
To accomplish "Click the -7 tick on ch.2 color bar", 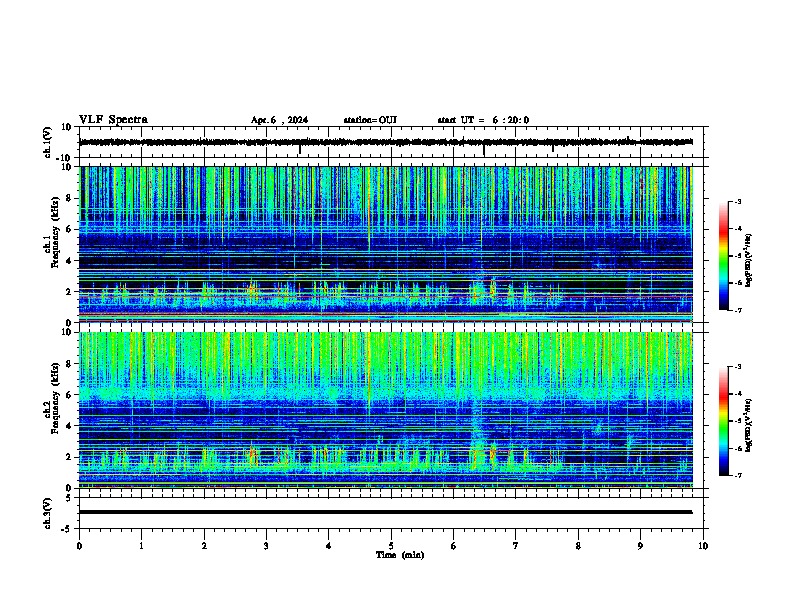I will click(737, 475).
